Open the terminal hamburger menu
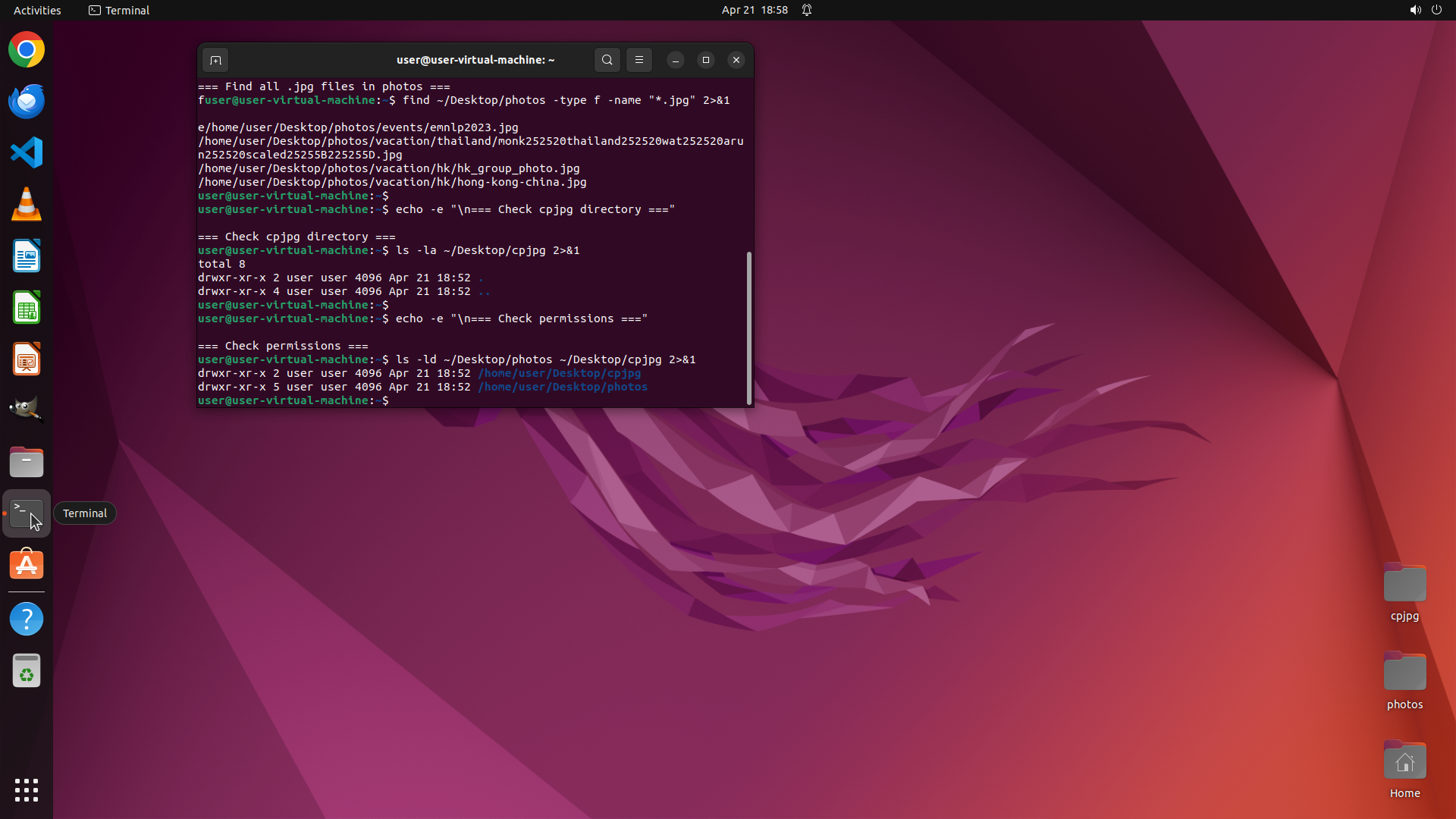1456x819 pixels. click(x=639, y=60)
